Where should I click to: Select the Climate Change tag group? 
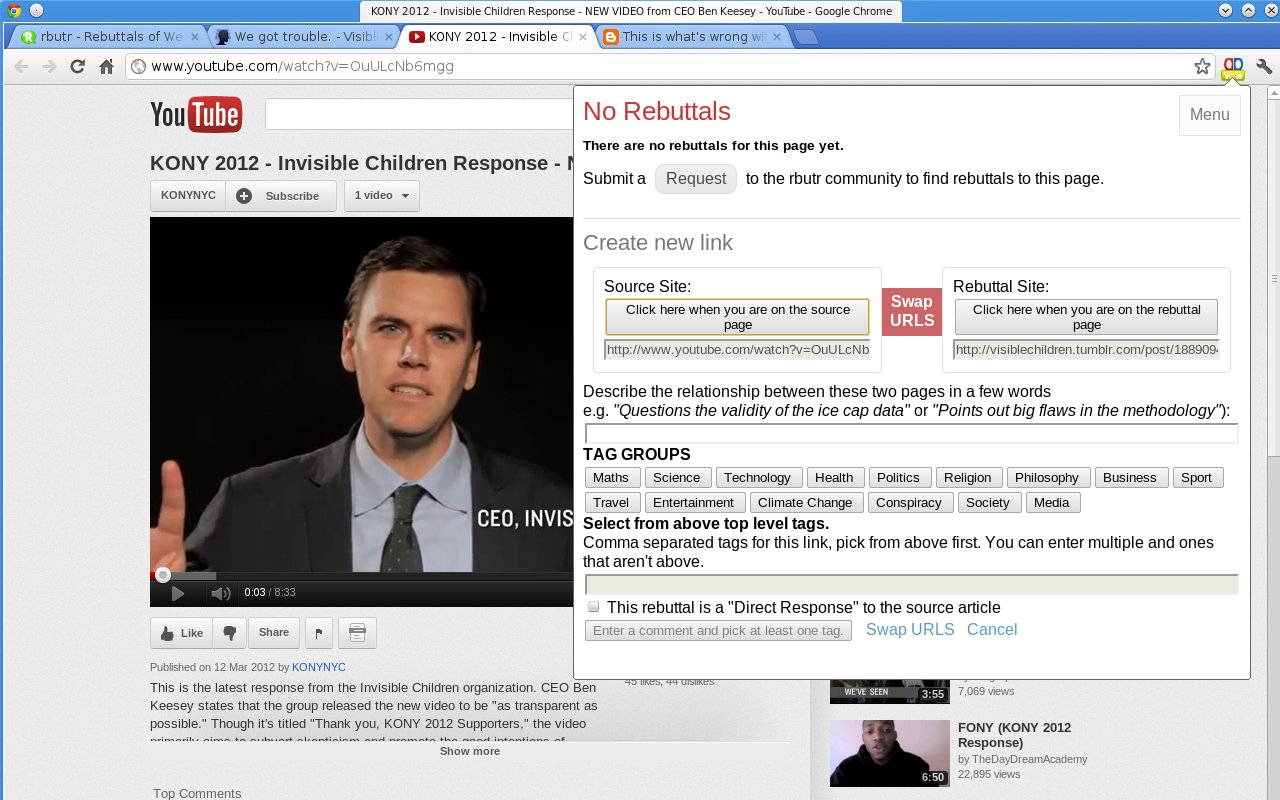[805, 503]
